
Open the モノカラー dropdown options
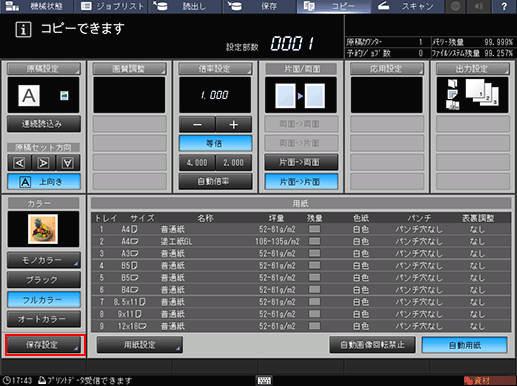(44, 260)
